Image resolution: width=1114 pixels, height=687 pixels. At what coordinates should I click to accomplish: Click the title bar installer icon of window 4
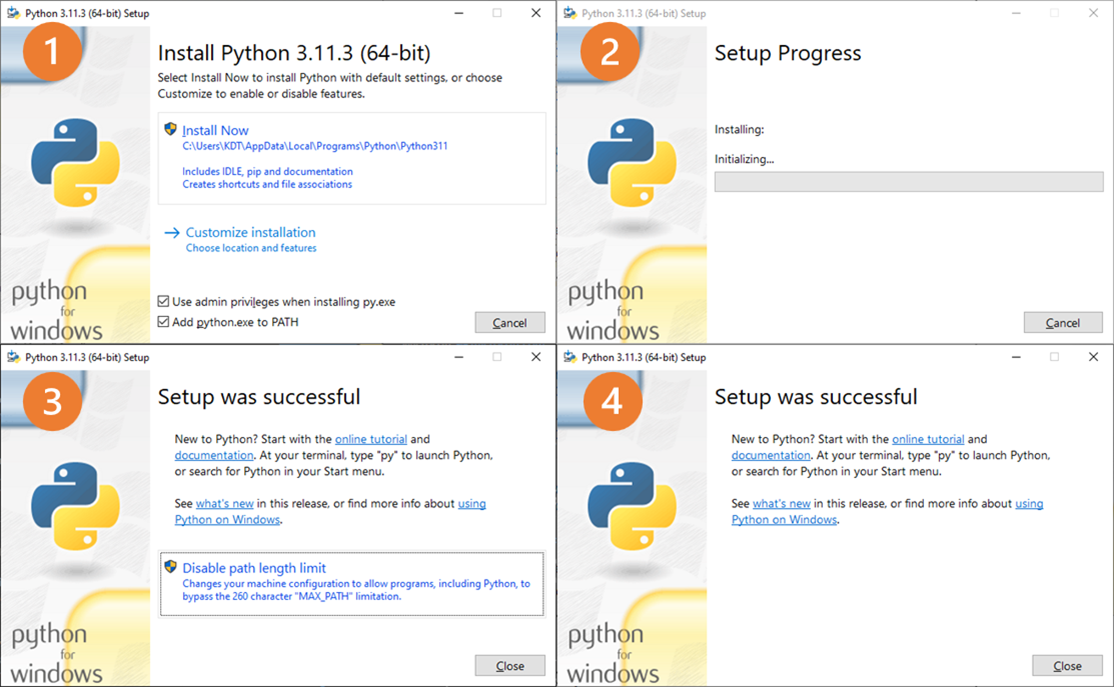(x=570, y=357)
